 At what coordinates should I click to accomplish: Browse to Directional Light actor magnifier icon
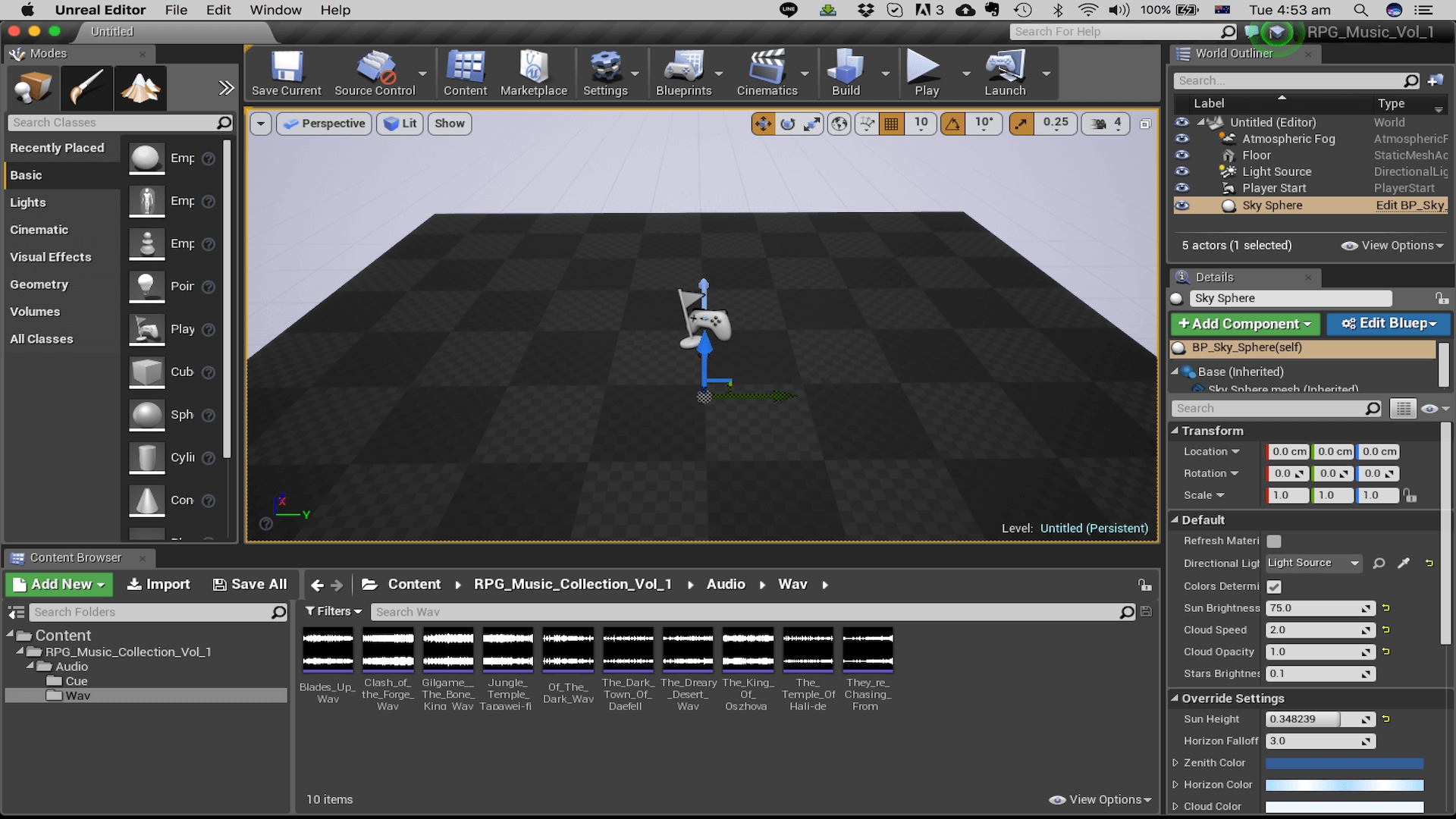(1379, 563)
